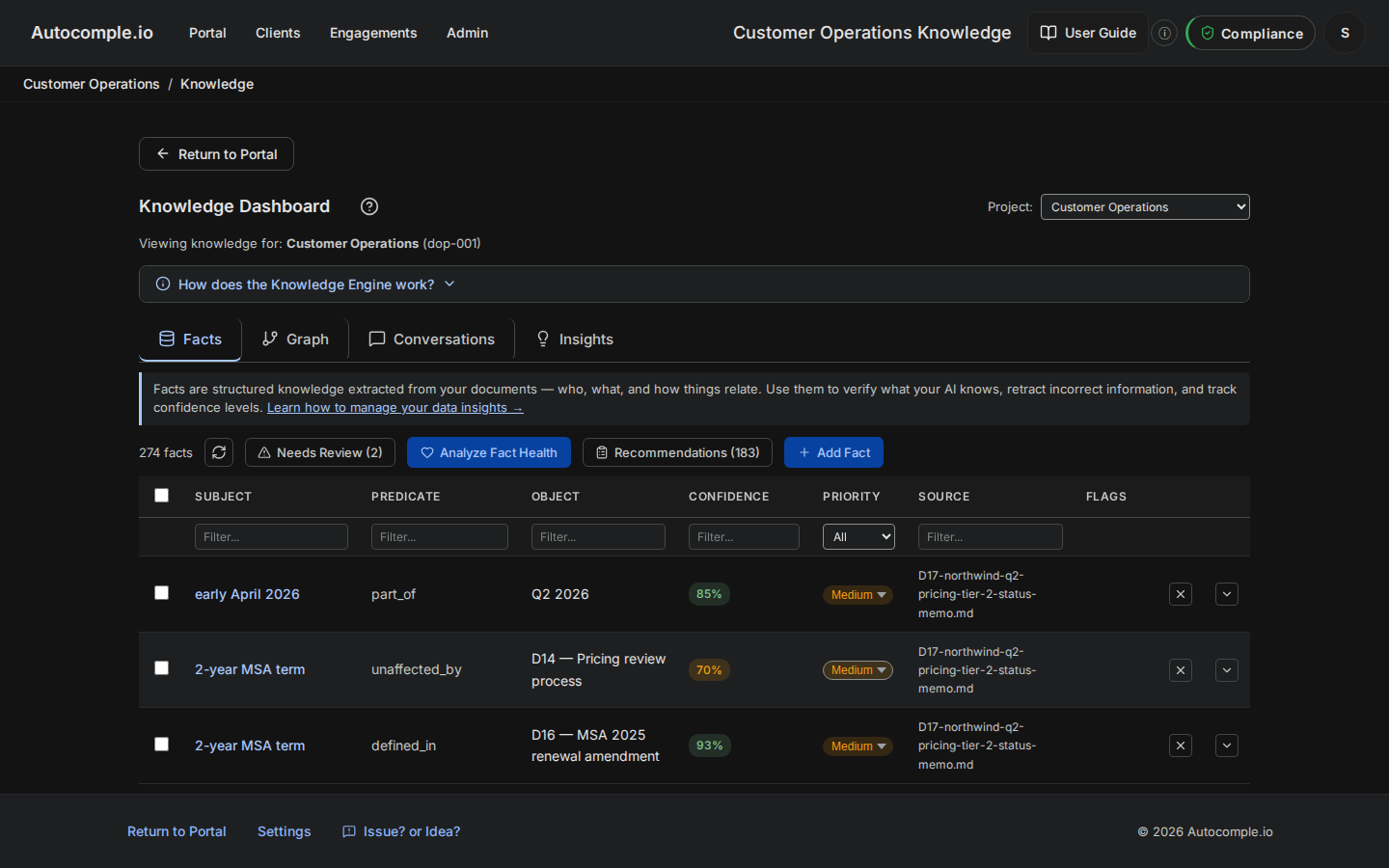Click footer Return to Portal link
Viewport: 1389px width, 868px height.
(x=177, y=831)
